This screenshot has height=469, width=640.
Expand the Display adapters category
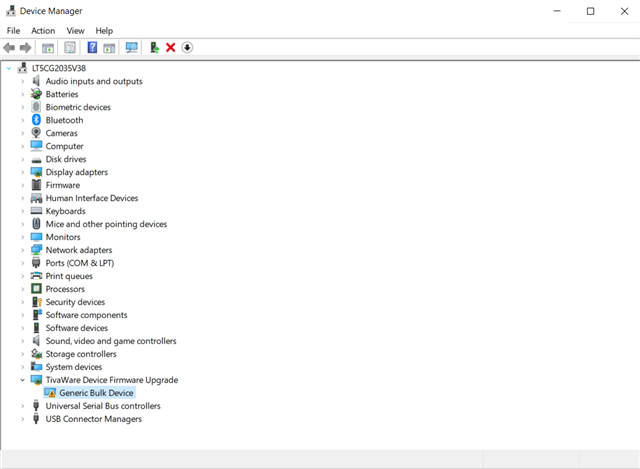(23, 172)
